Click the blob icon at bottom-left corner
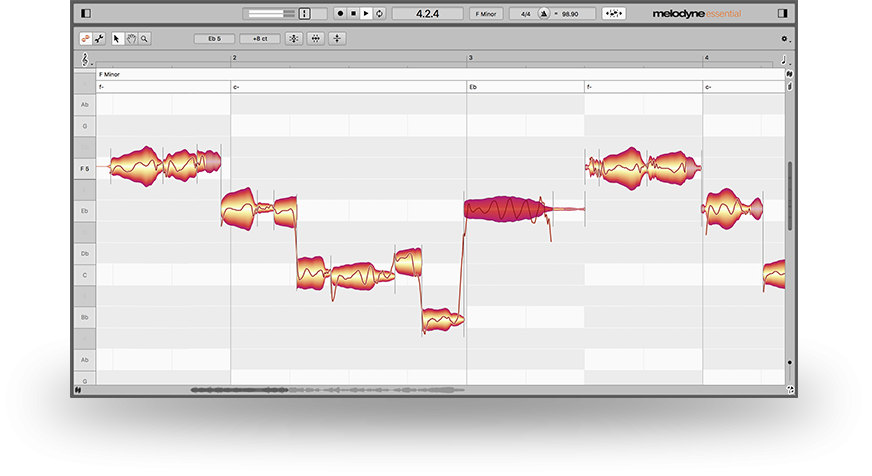This screenshot has height=476, width=872. tap(78, 390)
